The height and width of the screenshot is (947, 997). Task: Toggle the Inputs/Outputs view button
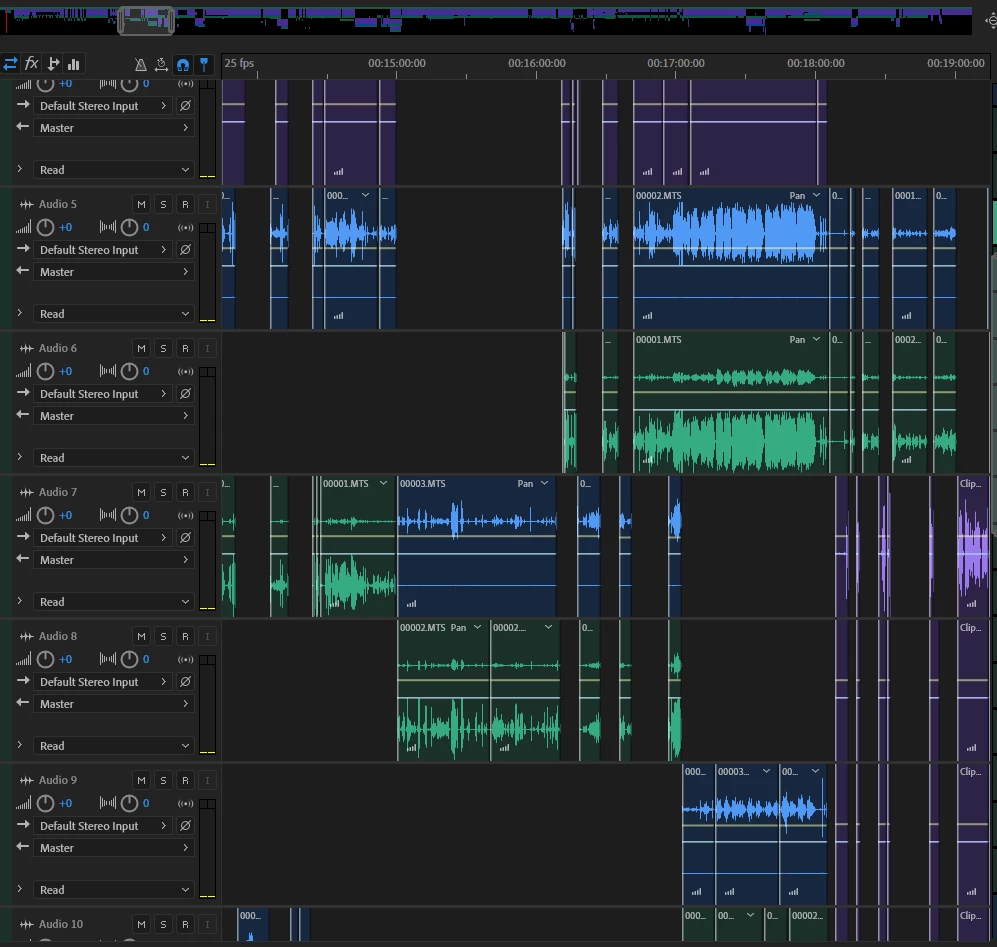(10, 64)
